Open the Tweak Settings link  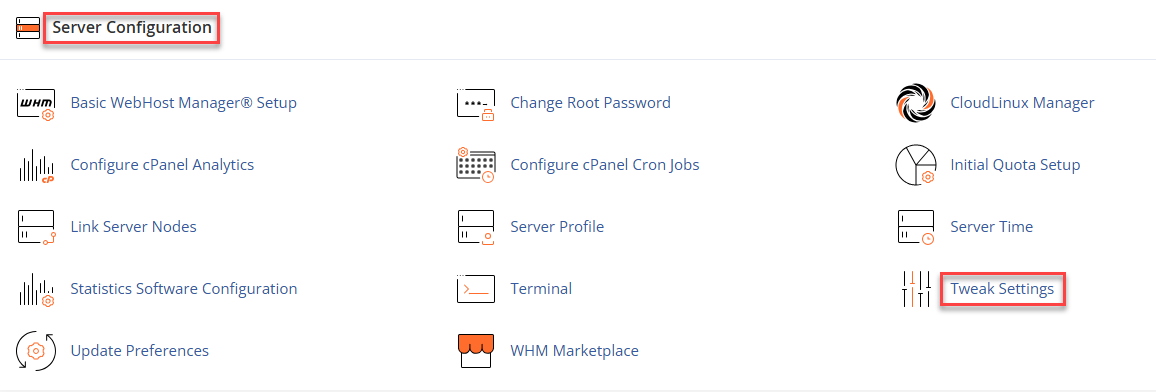[x=1002, y=289]
